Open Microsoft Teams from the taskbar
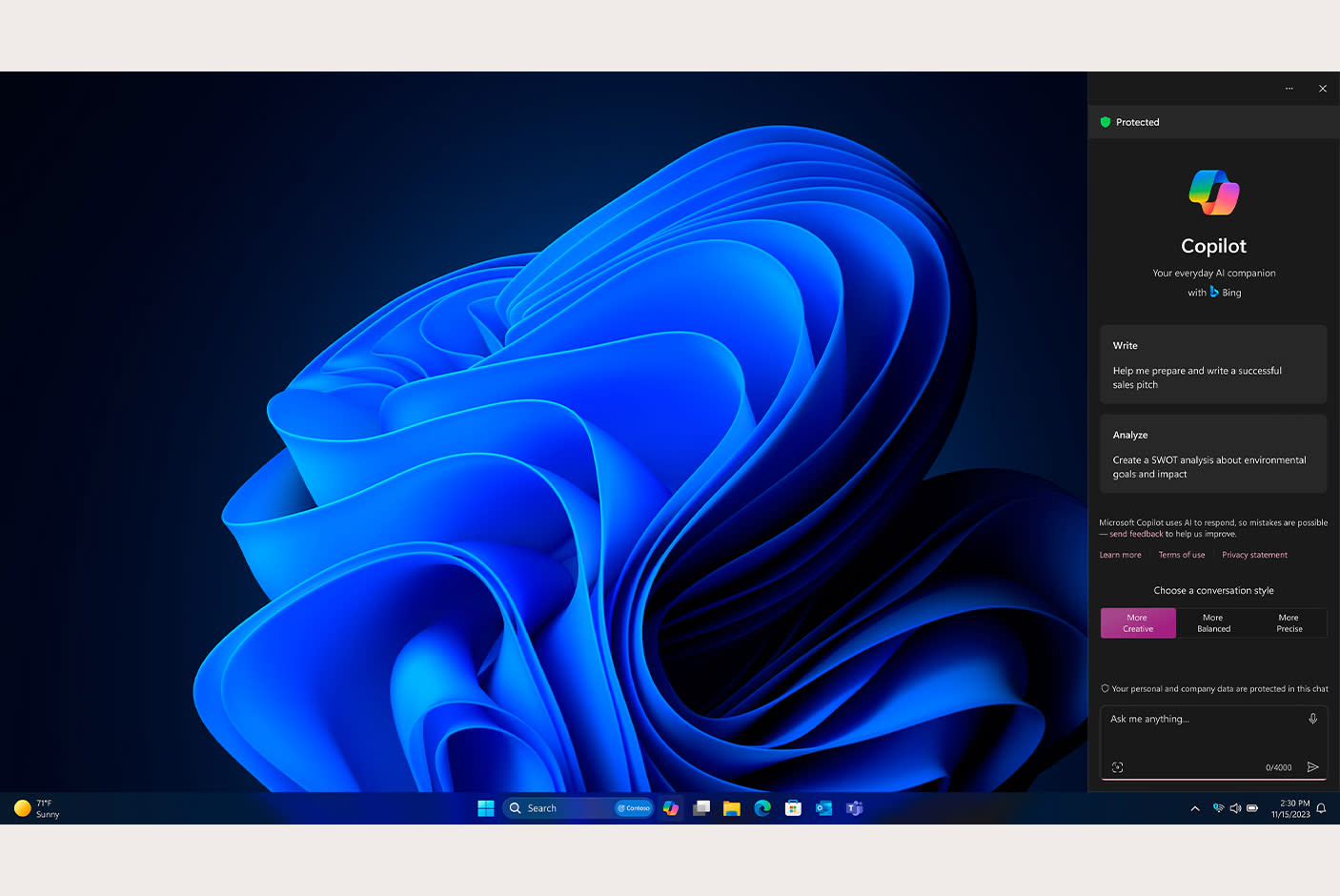The height and width of the screenshot is (896, 1340). tap(854, 808)
